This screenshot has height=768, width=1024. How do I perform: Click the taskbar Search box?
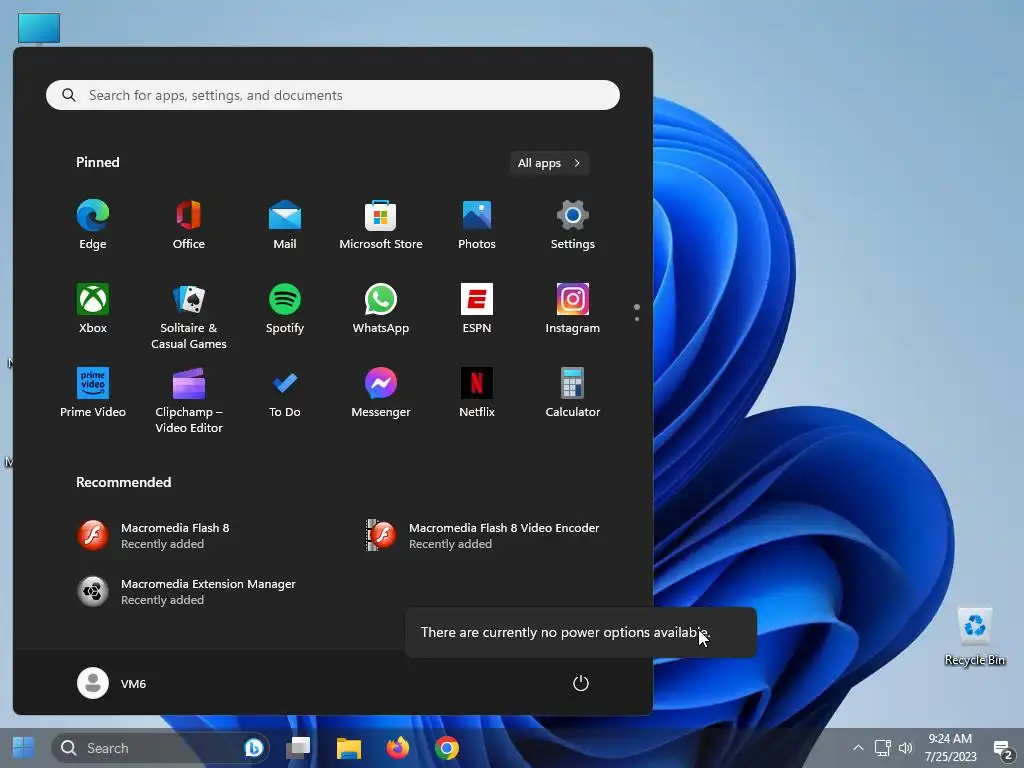pyautogui.click(x=160, y=748)
